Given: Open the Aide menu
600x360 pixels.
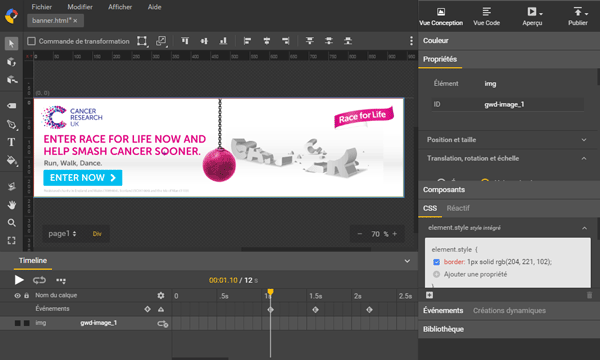Looking at the screenshot, I should pos(154,7).
